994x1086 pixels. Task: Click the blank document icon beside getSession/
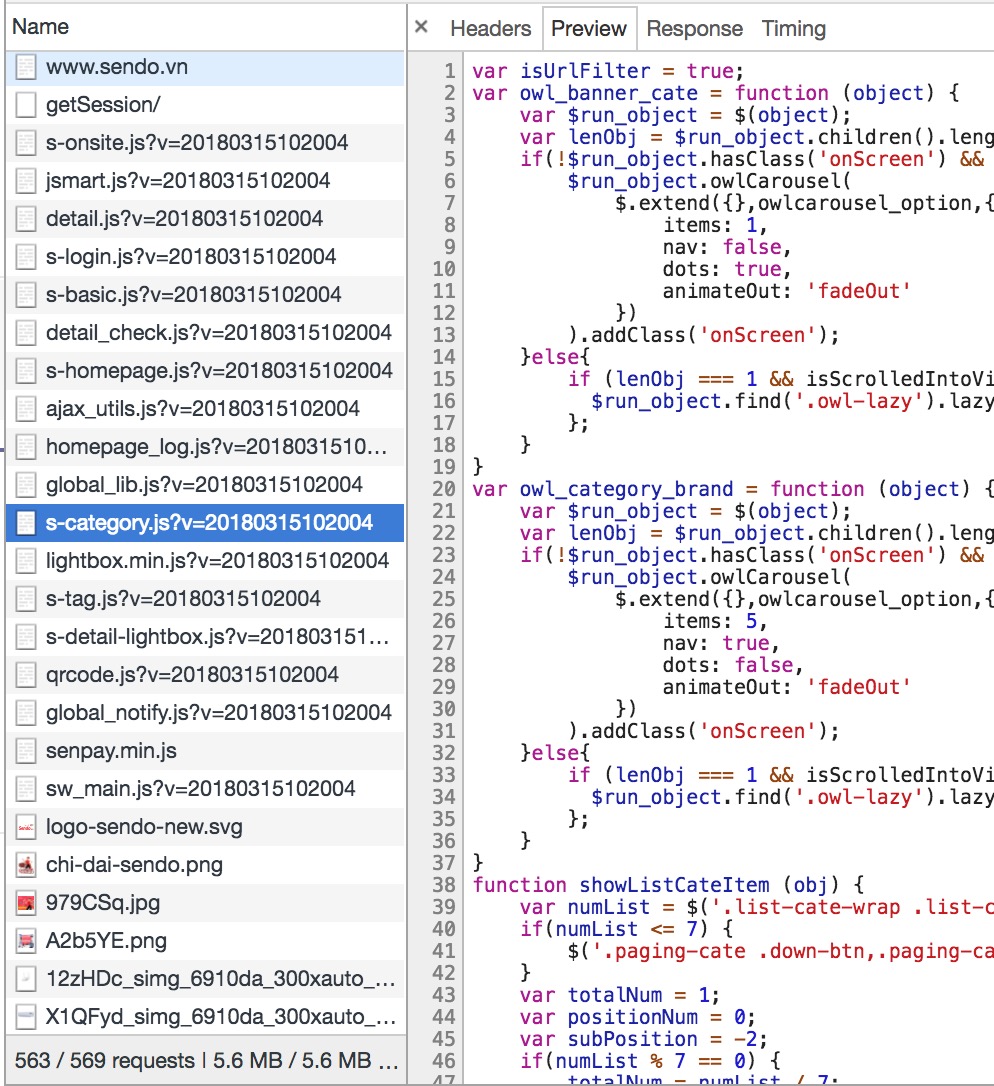point(27,105)
